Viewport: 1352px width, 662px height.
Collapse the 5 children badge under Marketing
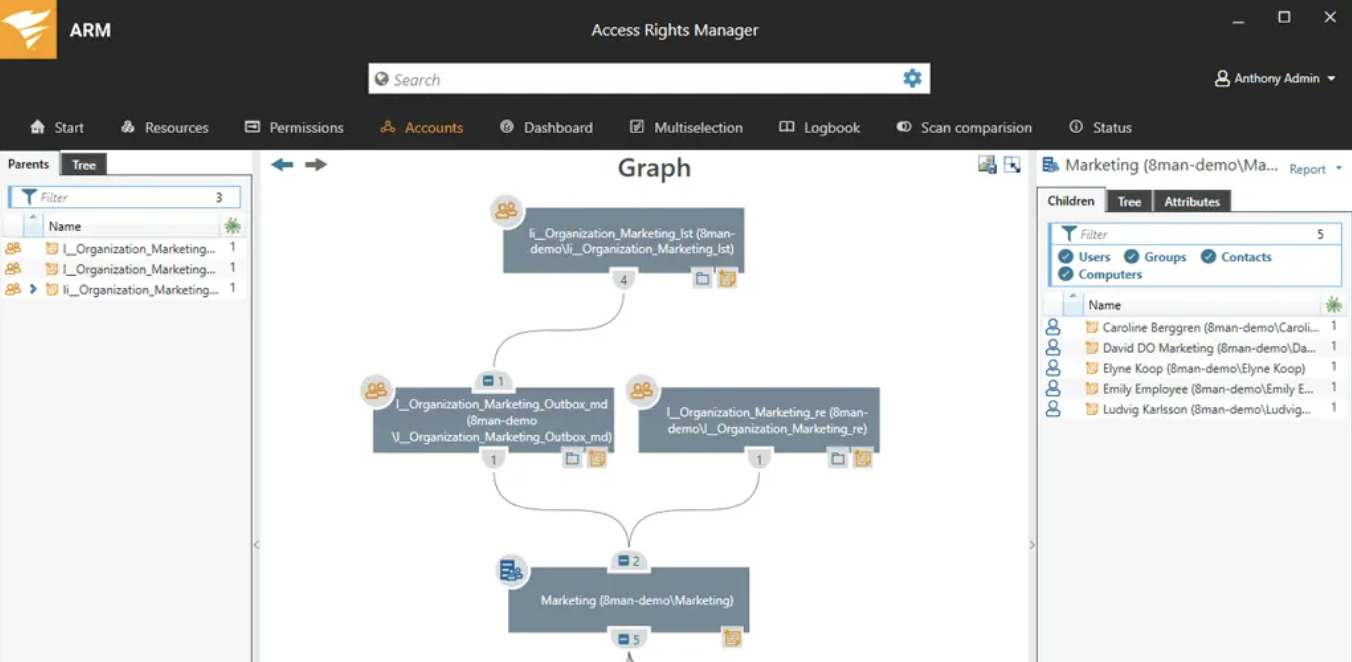(629, 639)
